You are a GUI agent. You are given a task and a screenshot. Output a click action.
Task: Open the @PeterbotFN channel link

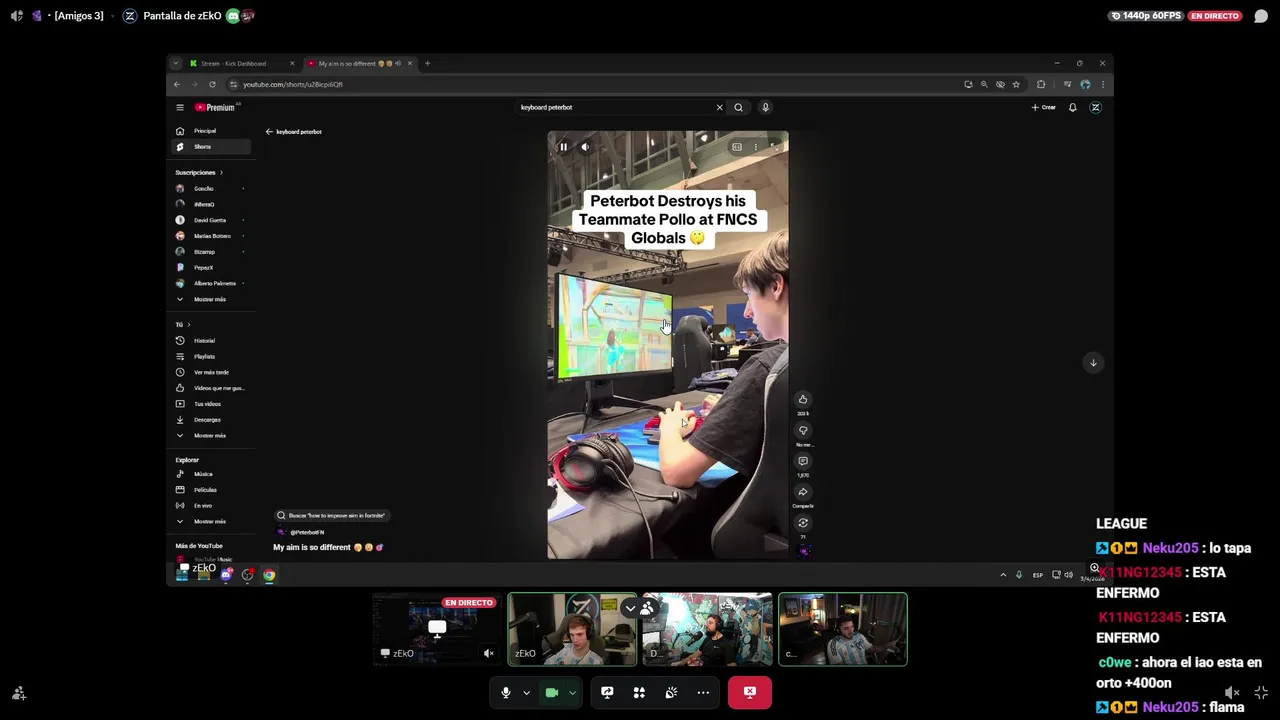(x=307, y=532)
